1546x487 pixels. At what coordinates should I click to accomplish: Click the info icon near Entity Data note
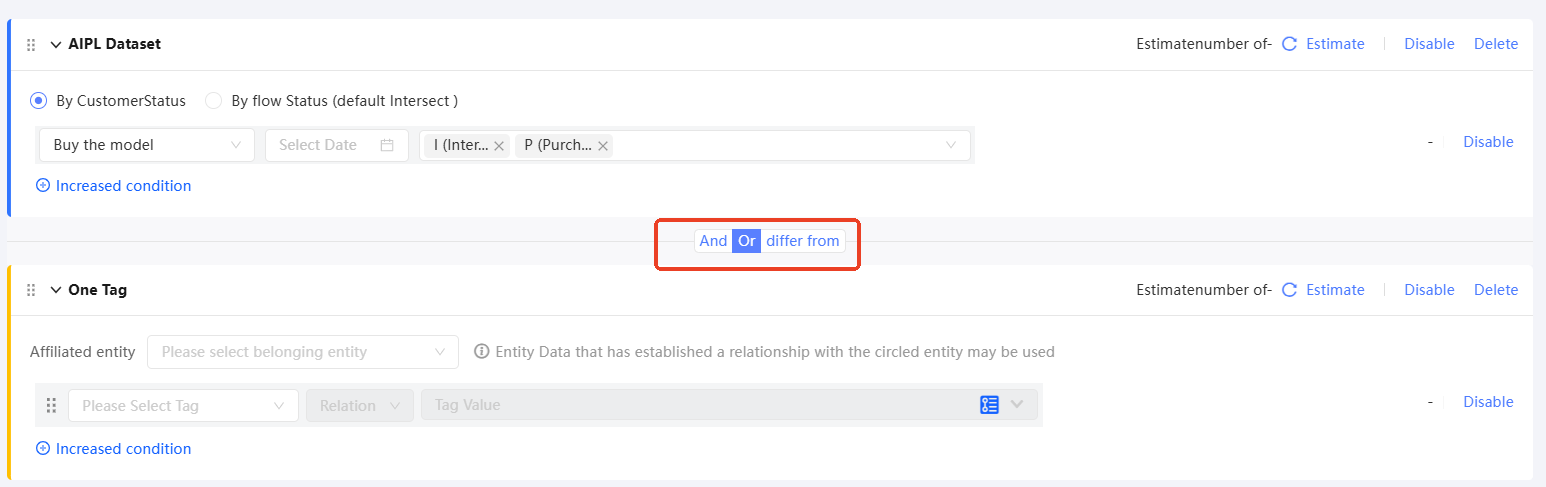tap(481, 352)
